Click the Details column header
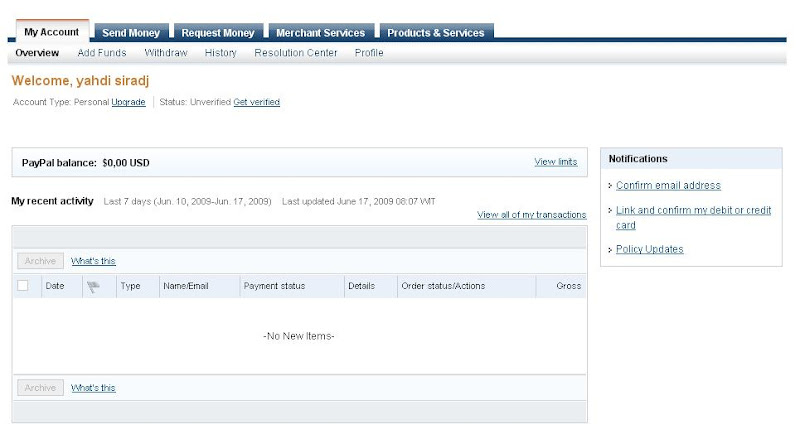This screenshot has width=800, height=434. tap(361, 286)
